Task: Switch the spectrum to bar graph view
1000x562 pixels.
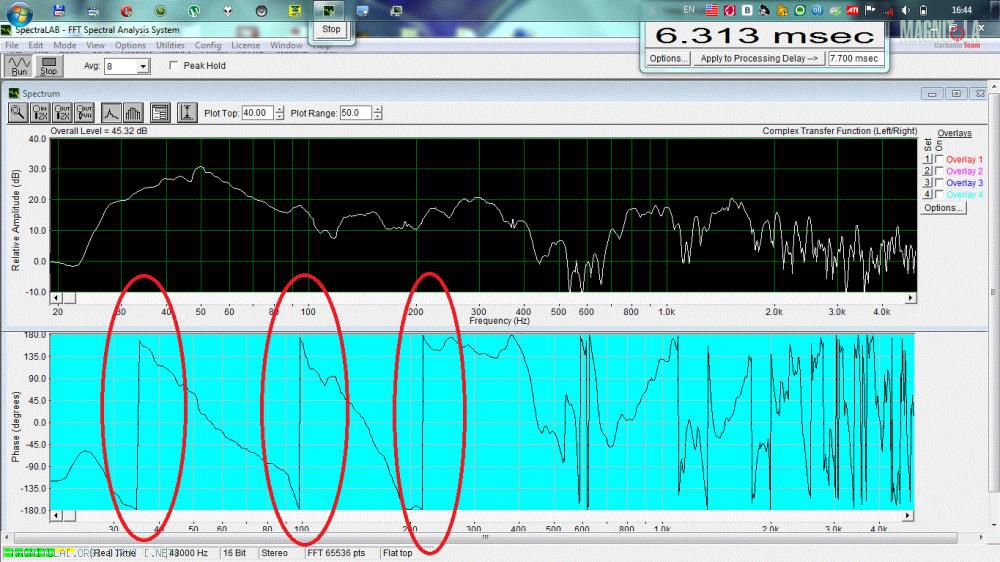Action: (133, 113)
